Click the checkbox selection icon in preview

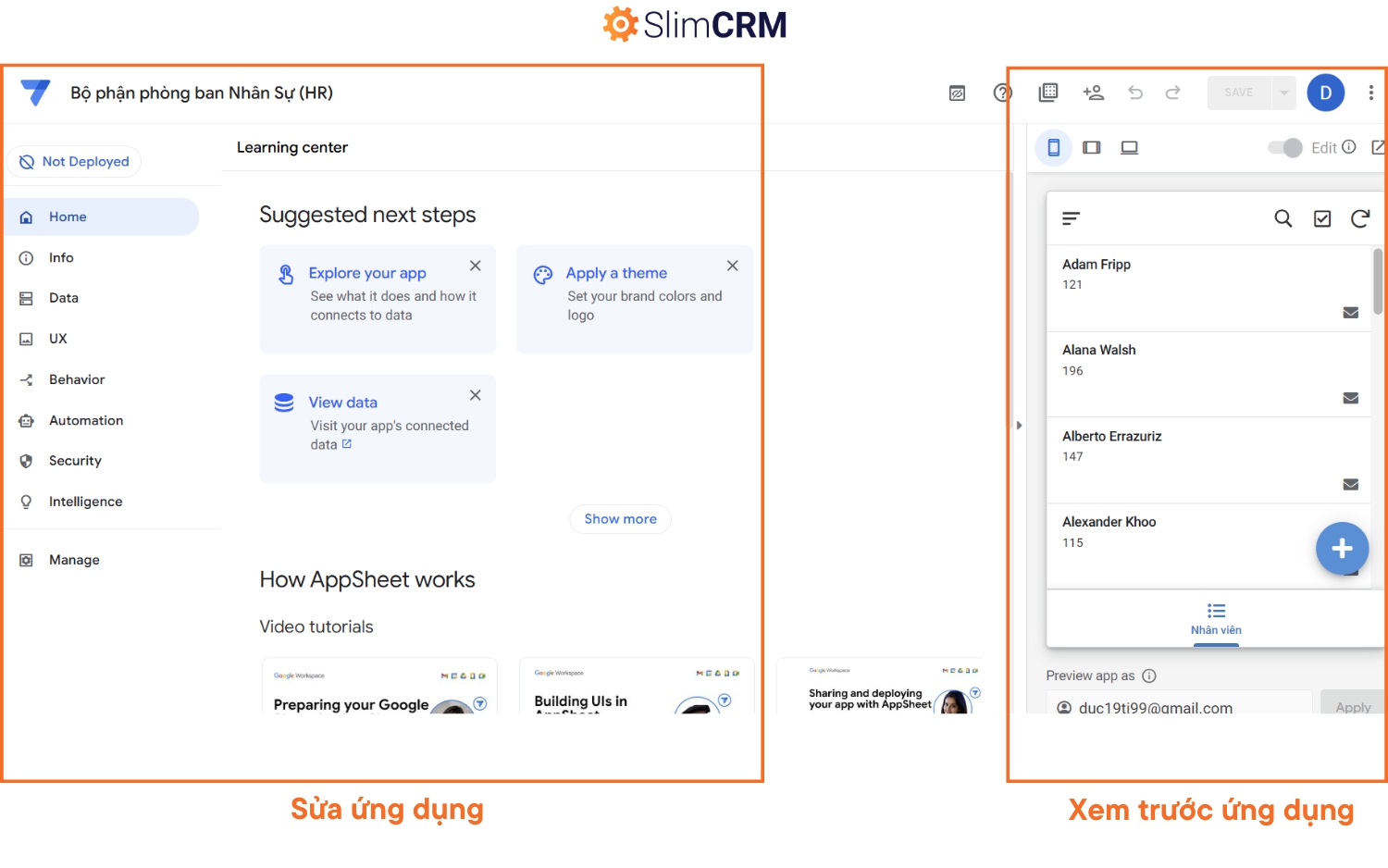click(1321, 218)
